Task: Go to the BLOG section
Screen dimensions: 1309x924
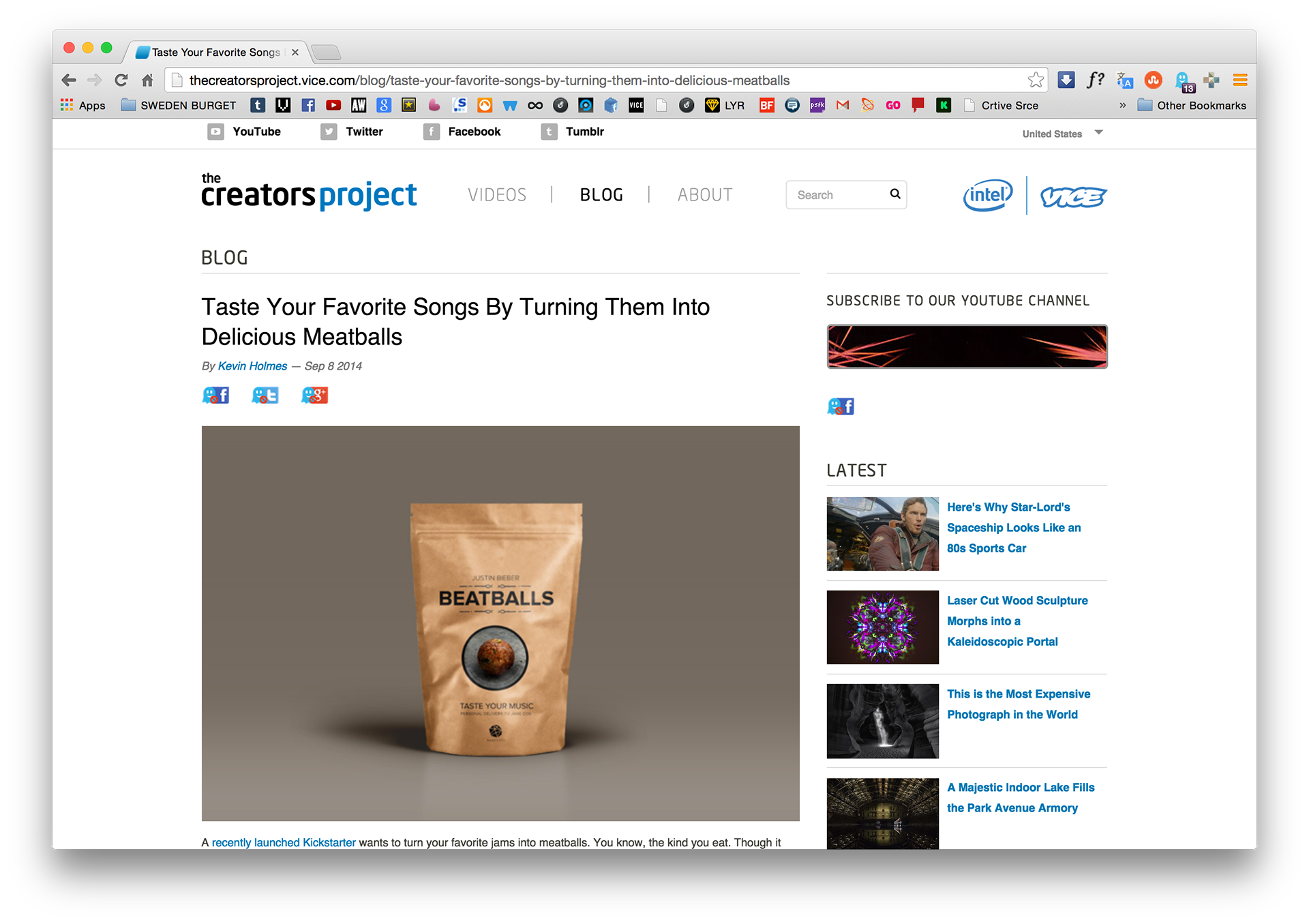Action: tap(601, 194)
